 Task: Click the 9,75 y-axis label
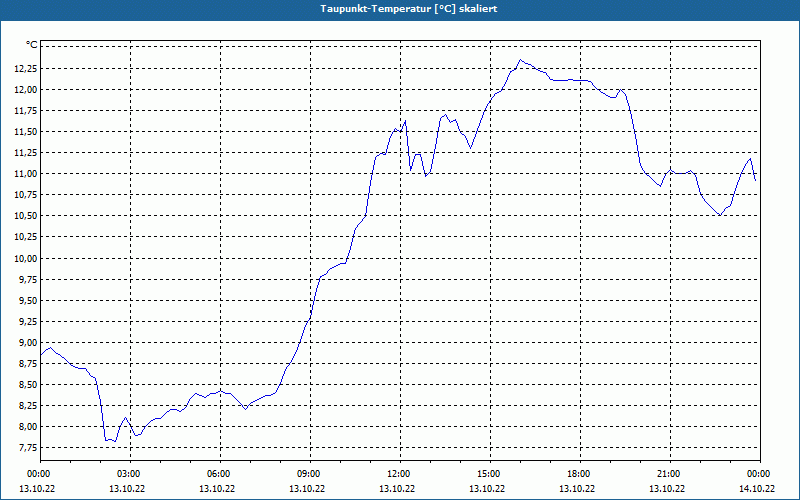(x=28, y=280)
